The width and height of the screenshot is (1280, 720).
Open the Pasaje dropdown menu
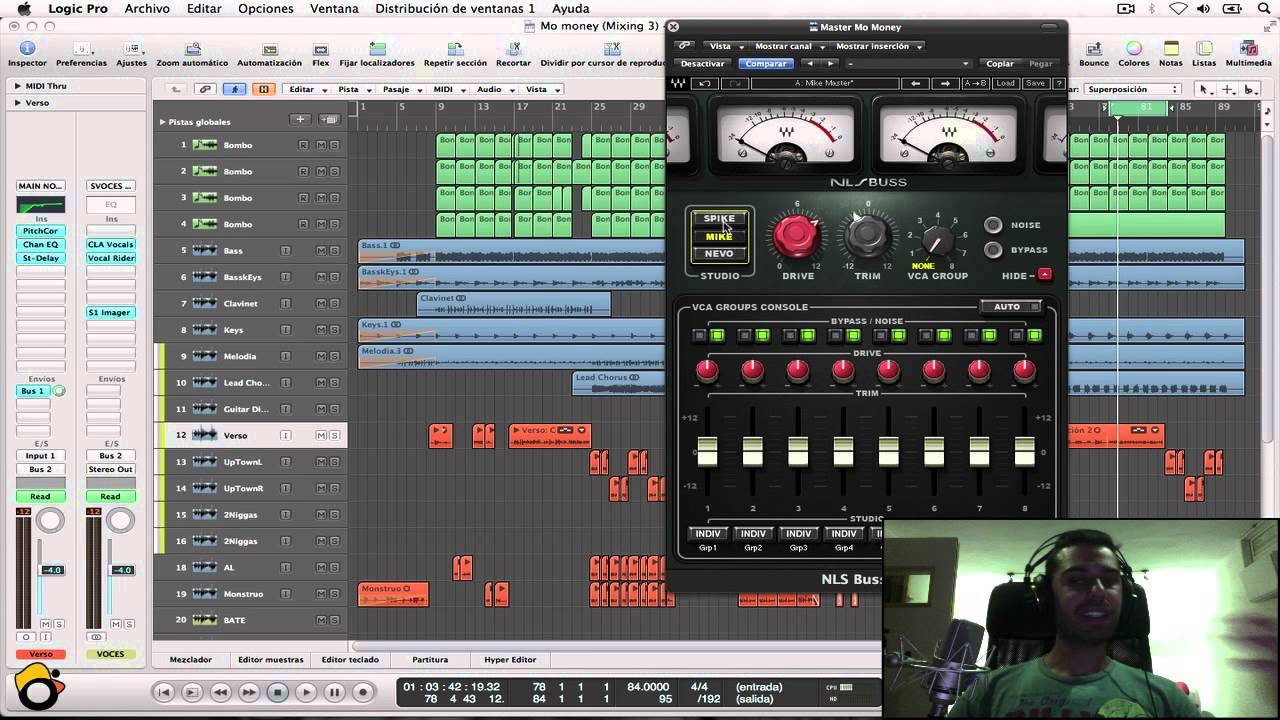[400, 89]
